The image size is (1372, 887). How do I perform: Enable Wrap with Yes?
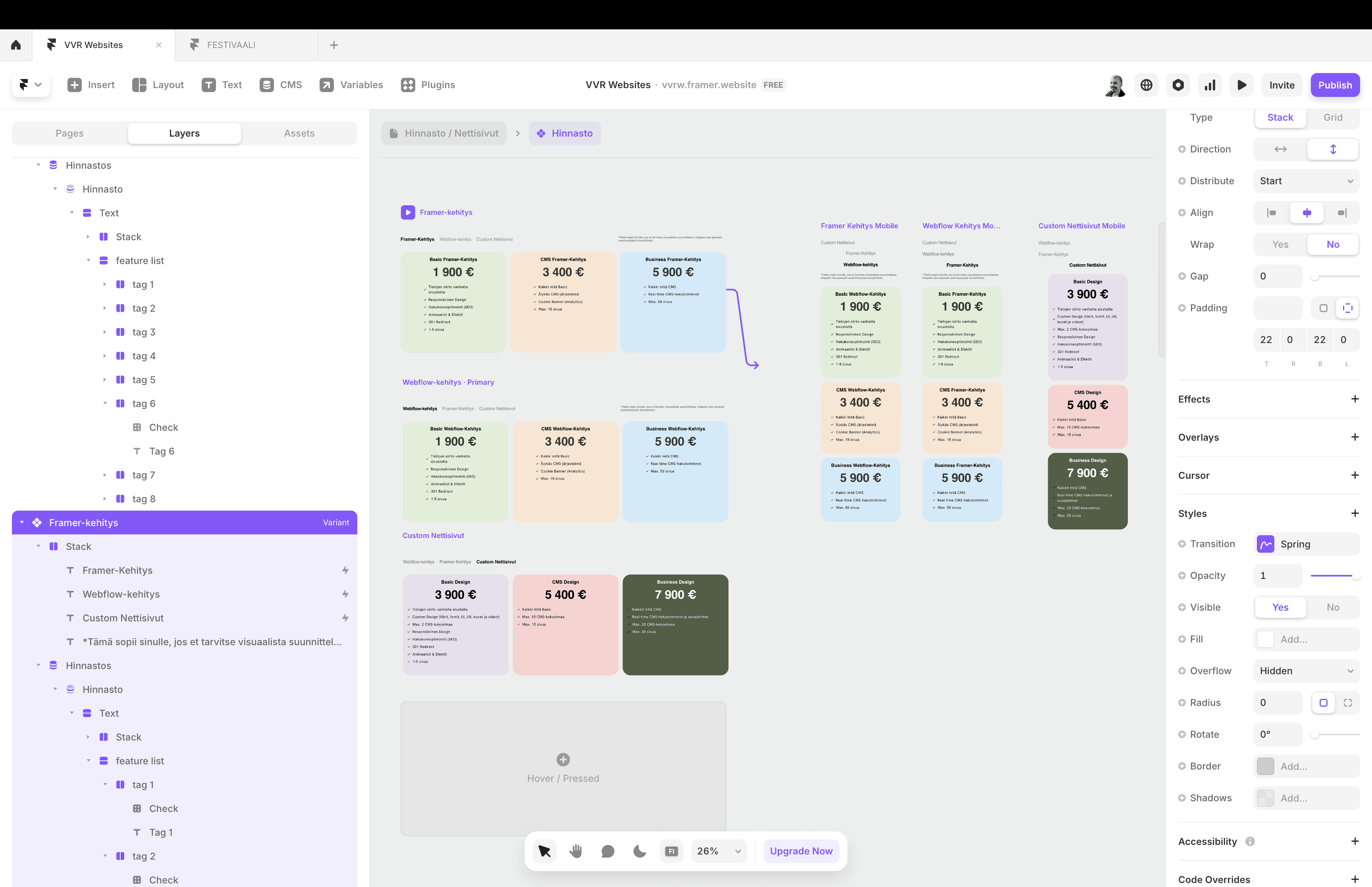click(x=1280, y=244)
